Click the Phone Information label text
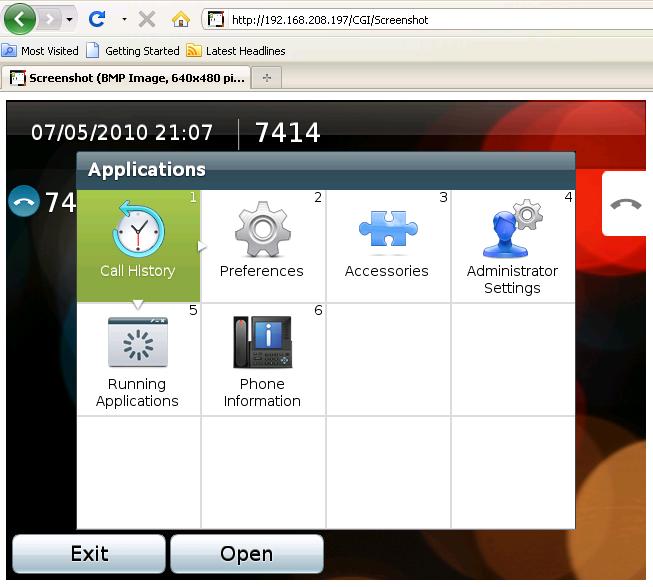The height and width of the screenshot is (587, 653). 262,392
